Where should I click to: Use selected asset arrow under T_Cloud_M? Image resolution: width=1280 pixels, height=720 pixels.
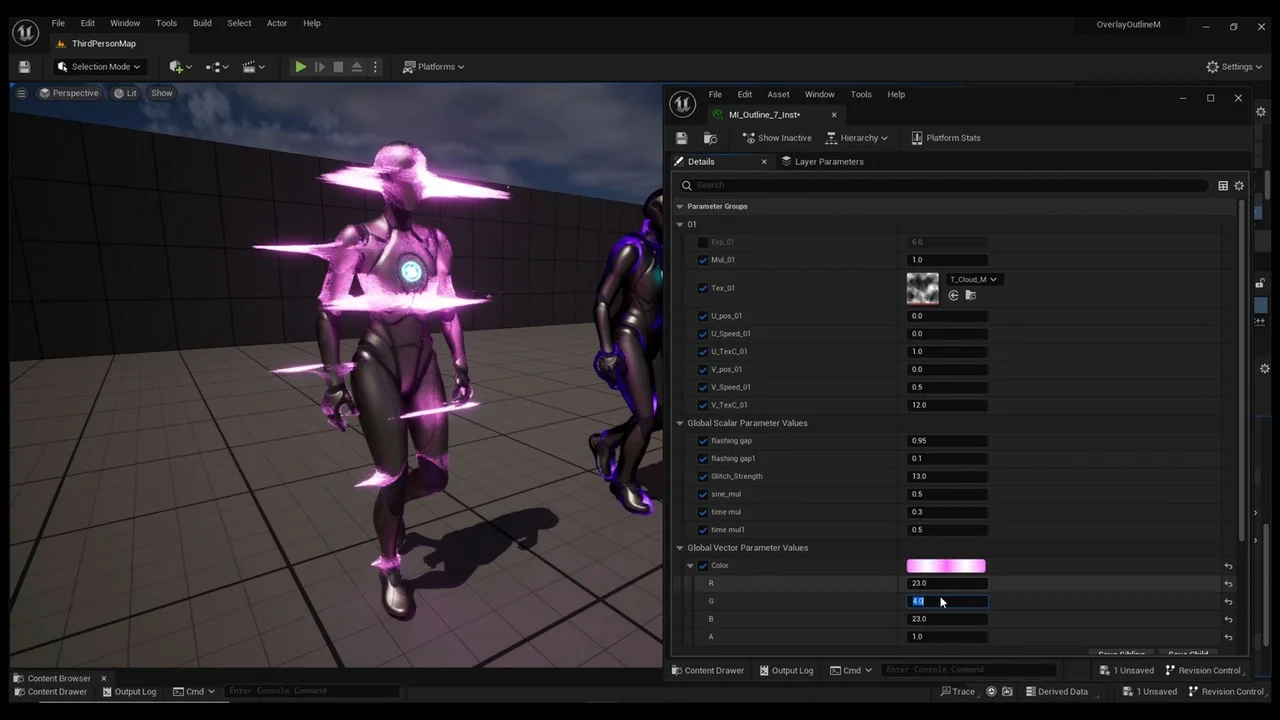tap(953, 296)
